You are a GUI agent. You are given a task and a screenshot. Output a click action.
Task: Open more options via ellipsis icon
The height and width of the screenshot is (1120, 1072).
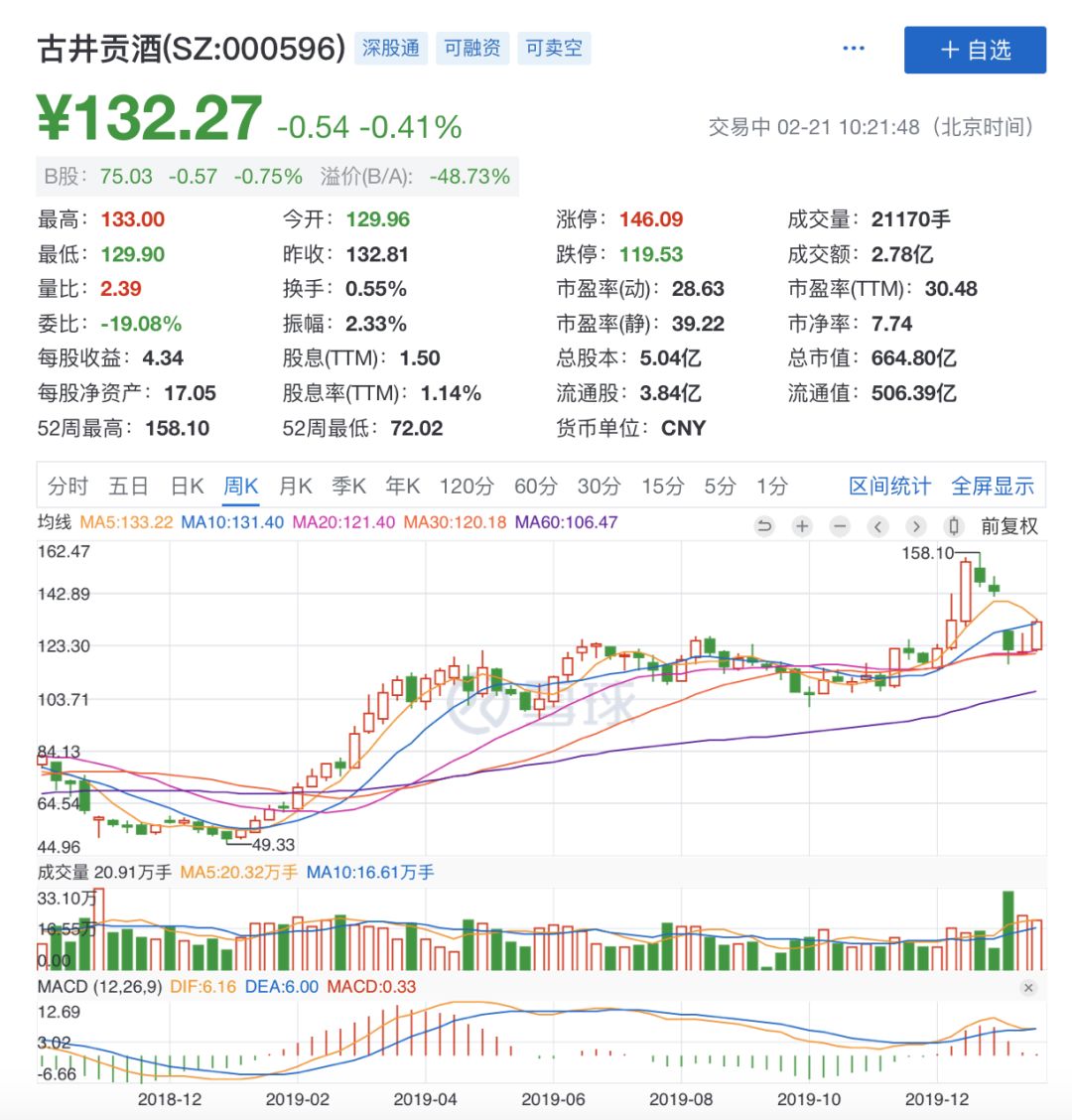click(x=854, y=48)
